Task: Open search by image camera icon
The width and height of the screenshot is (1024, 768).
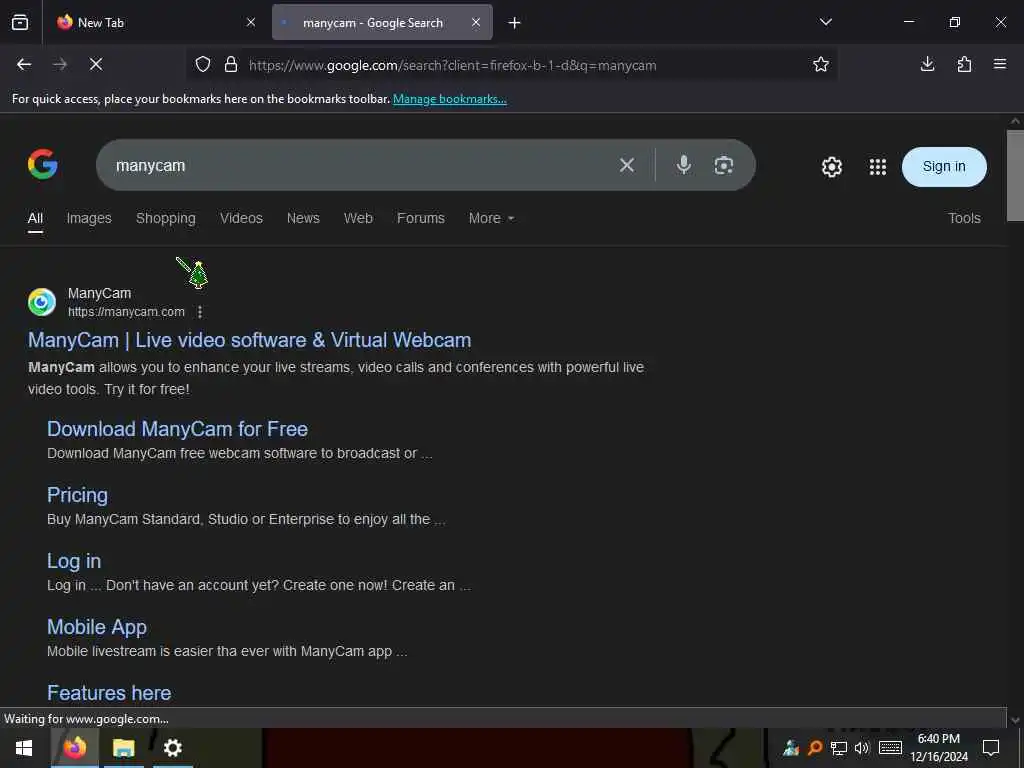Action: pos(724,165)
